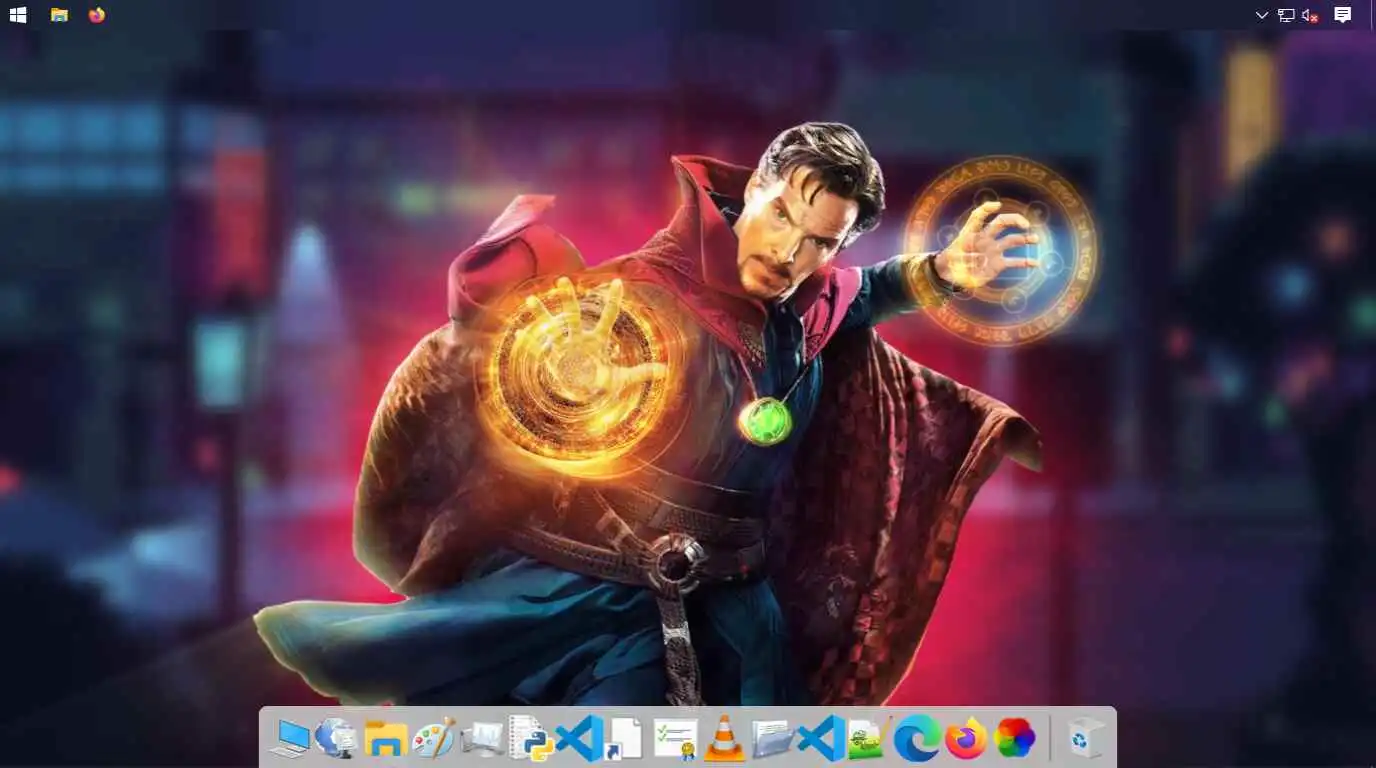Launch the Python script icon in dock
This screenshot has width=1376, height=768.
tap(530, 739)
